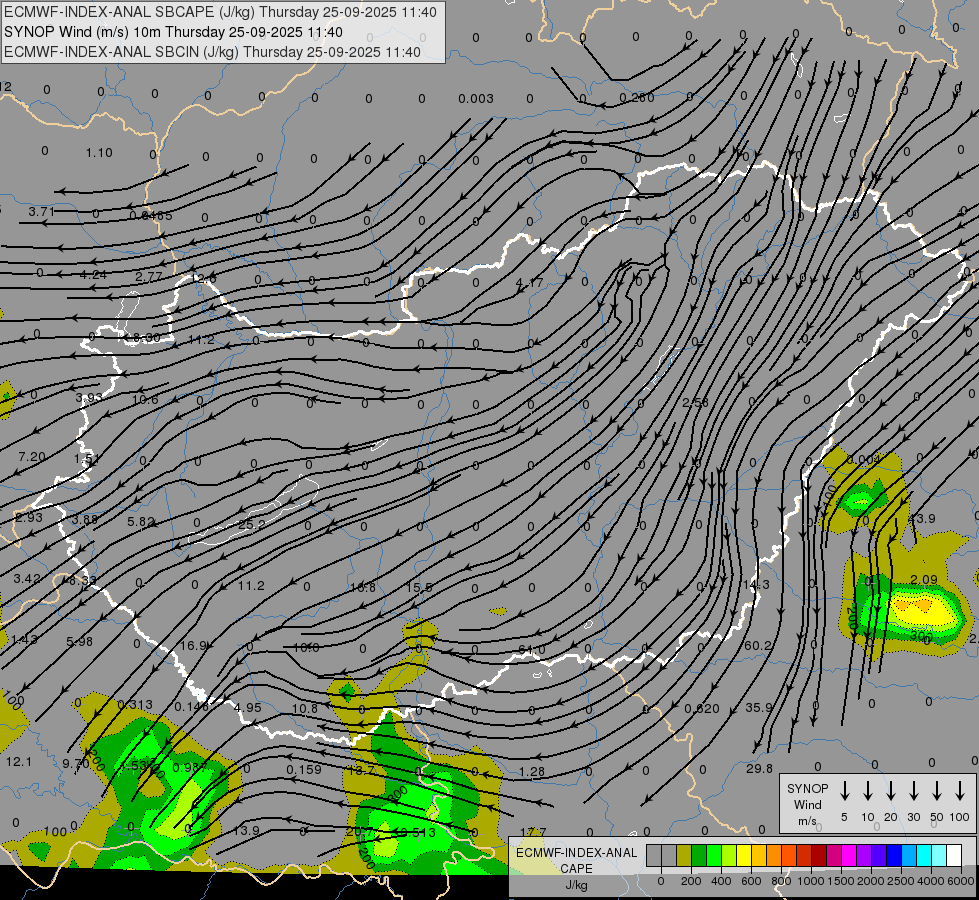Image resolution: width=979 pixels, height=900 pixels.
Task: Click the 35.9 value on the map
Action: click(759, 708)
